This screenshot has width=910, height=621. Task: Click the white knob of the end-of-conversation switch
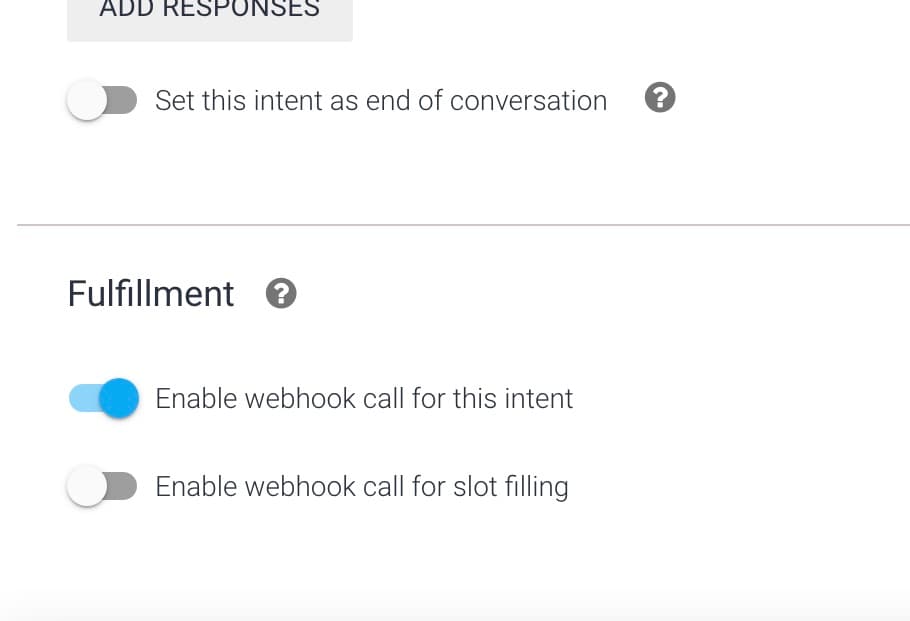pos(87,100)
